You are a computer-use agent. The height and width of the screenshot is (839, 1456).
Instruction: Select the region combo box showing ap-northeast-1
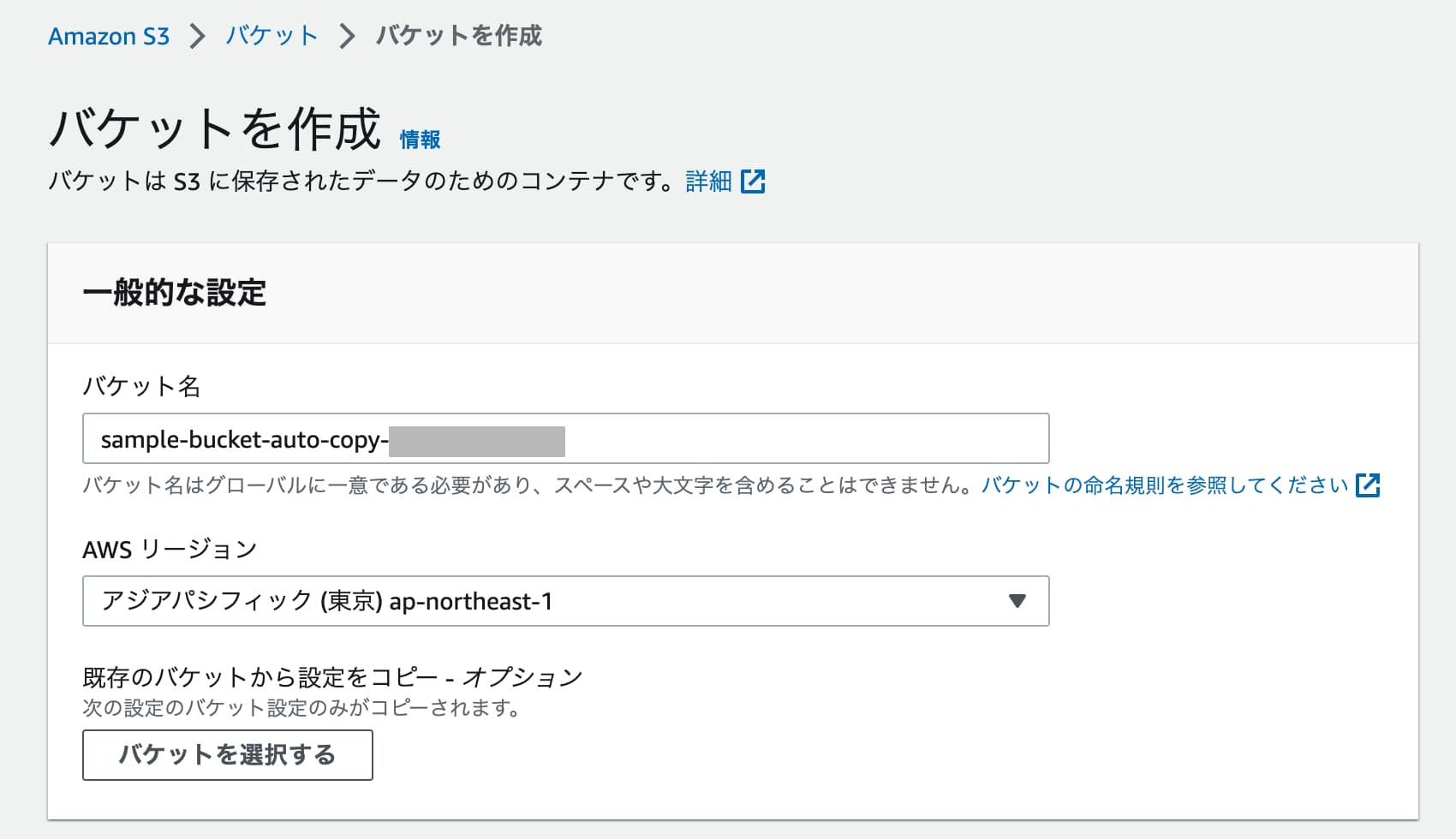click(565, 601)
